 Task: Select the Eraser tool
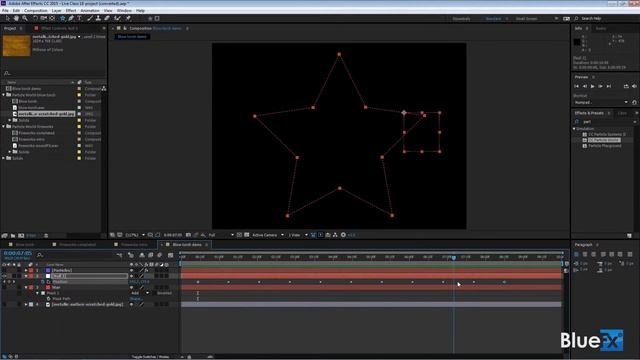(107, 18)
